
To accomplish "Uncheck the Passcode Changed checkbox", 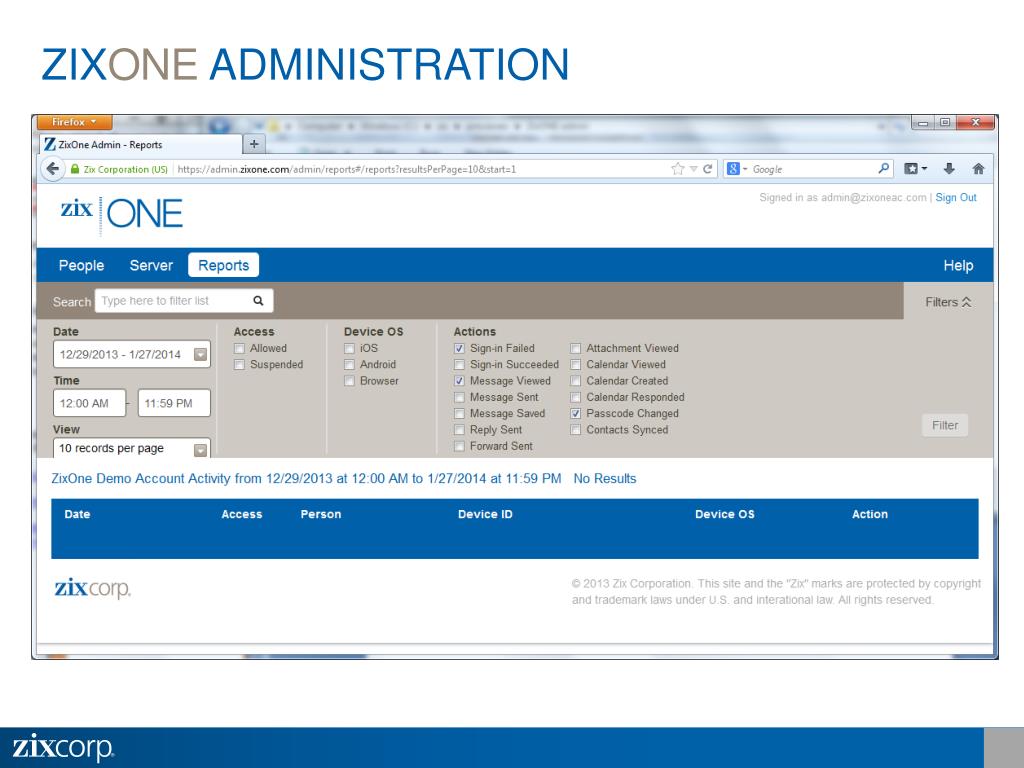I will click(576, 414).
